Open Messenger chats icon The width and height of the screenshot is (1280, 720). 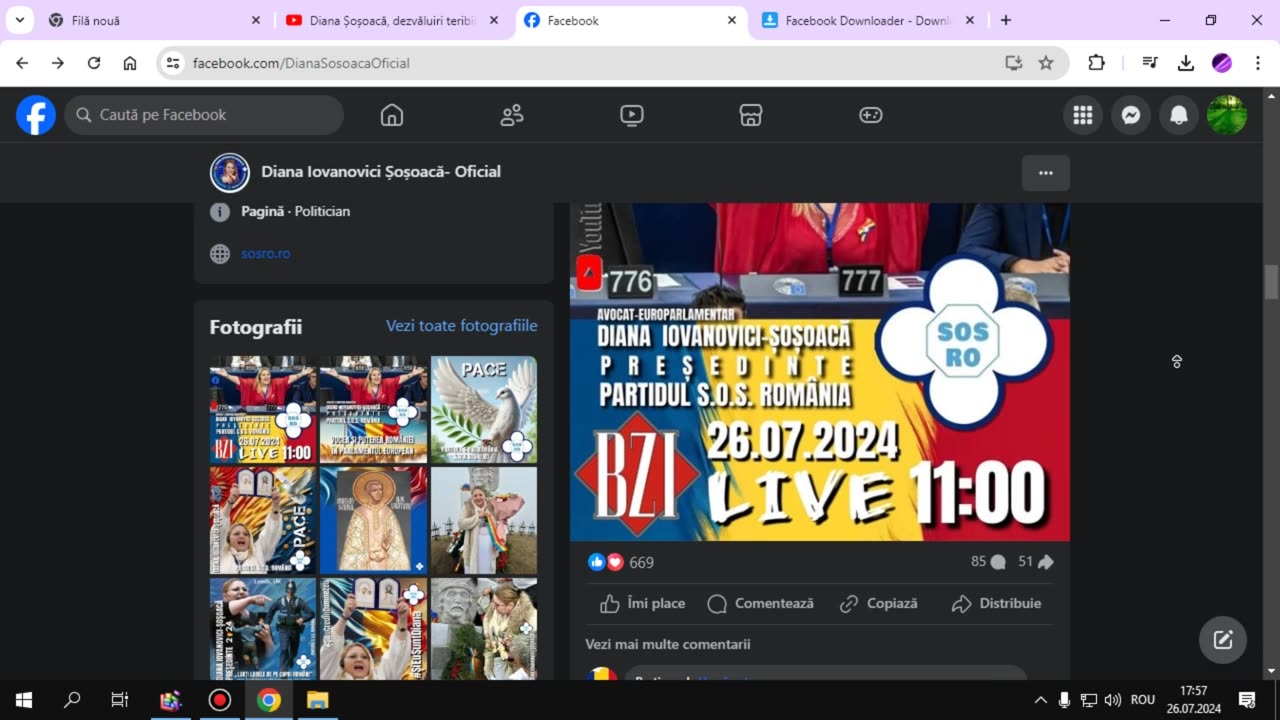pos(1131,115)
